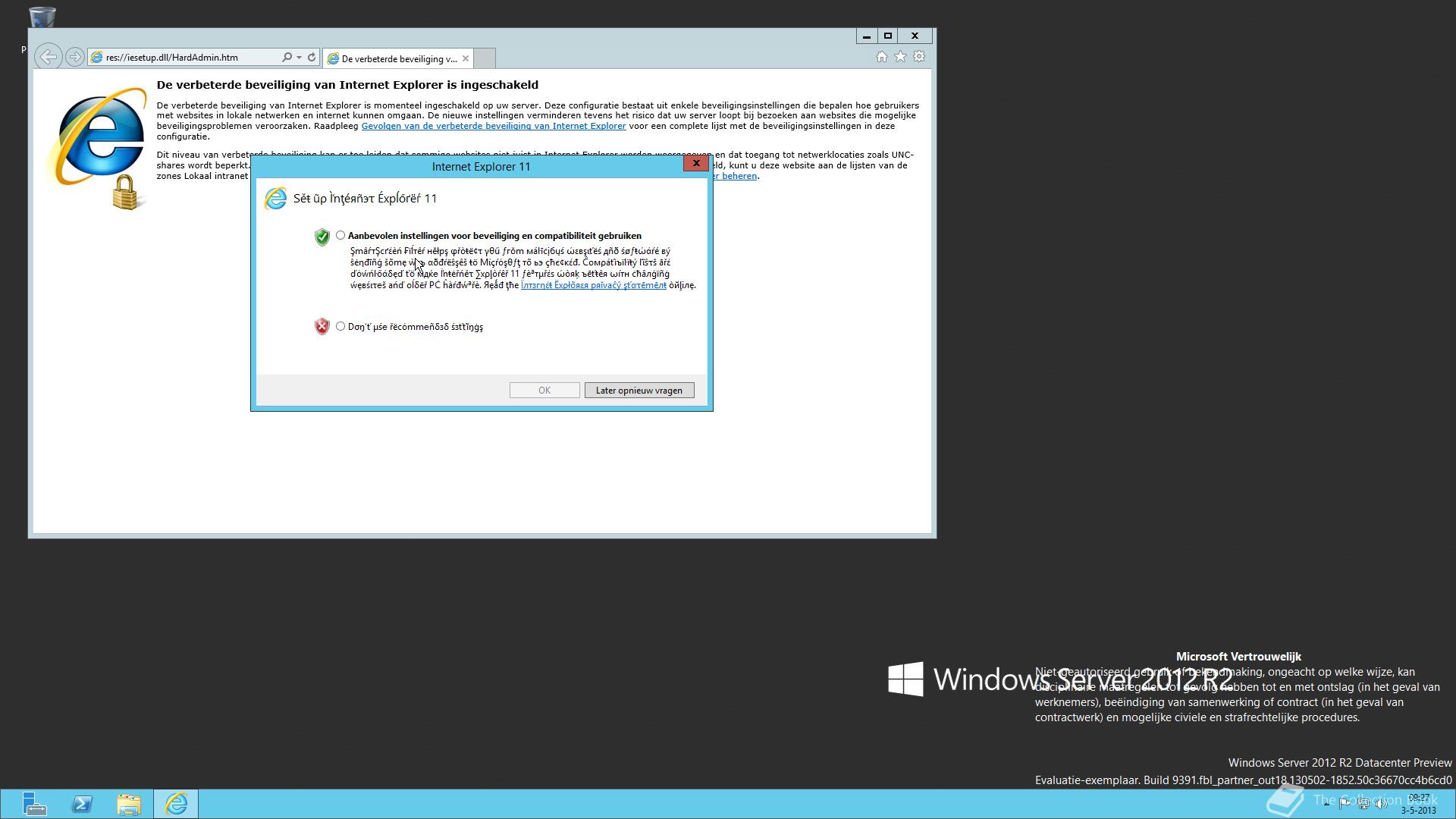Open link 'Gevolgen van de verbeterde beveiliging van Internet Explorer'
The width and height of the screenshot is (1456, 819).
pyautogui.click(x=494, y=126)
